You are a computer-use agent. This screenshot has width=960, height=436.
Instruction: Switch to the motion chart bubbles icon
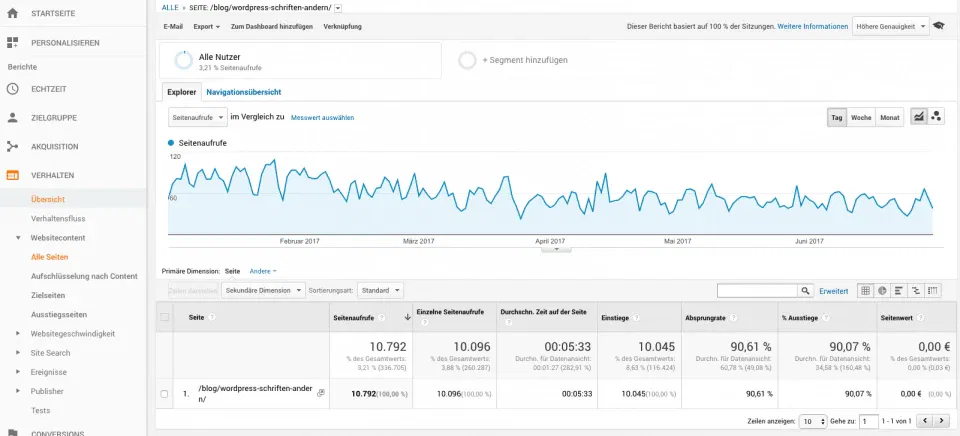[936, 117]
